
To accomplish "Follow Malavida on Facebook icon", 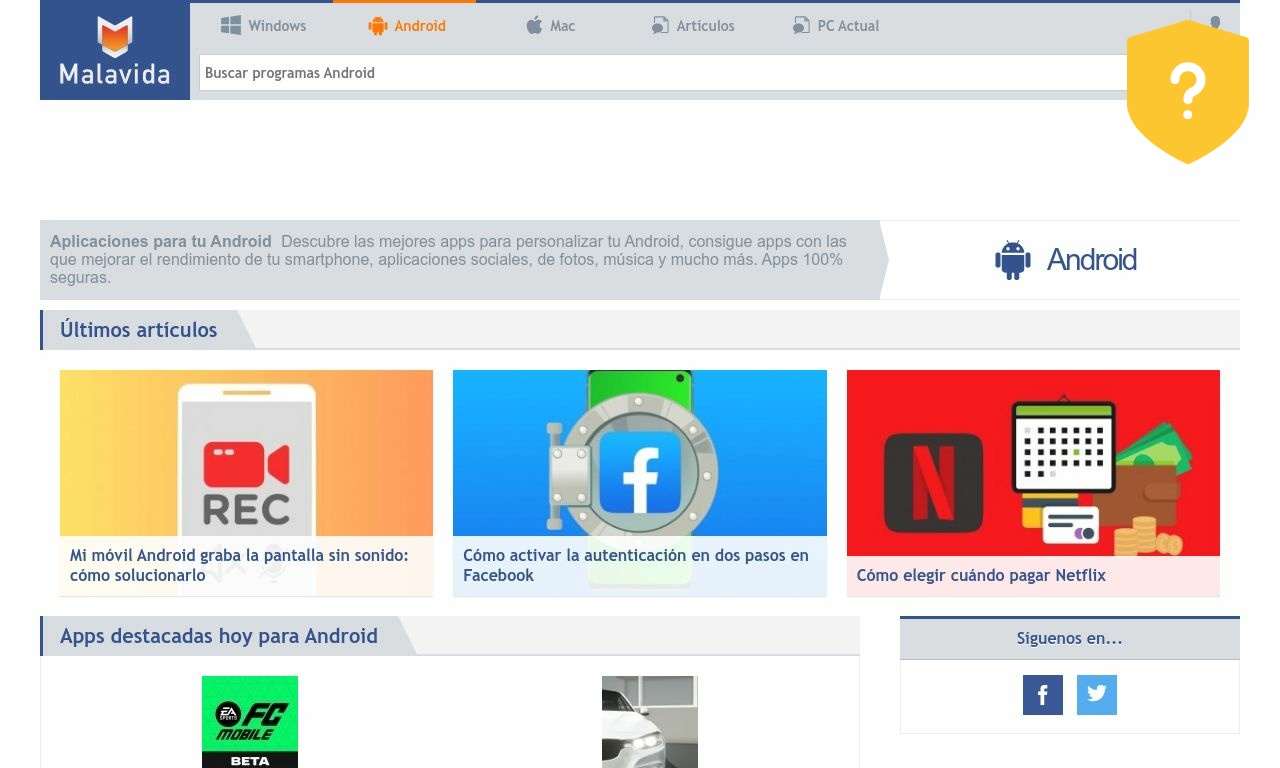I will 1043,695.
